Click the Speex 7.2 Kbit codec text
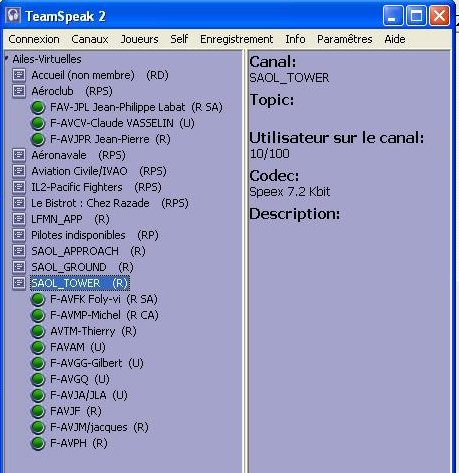This screenshot has height=473, width=459. click(x=290, y=192)
